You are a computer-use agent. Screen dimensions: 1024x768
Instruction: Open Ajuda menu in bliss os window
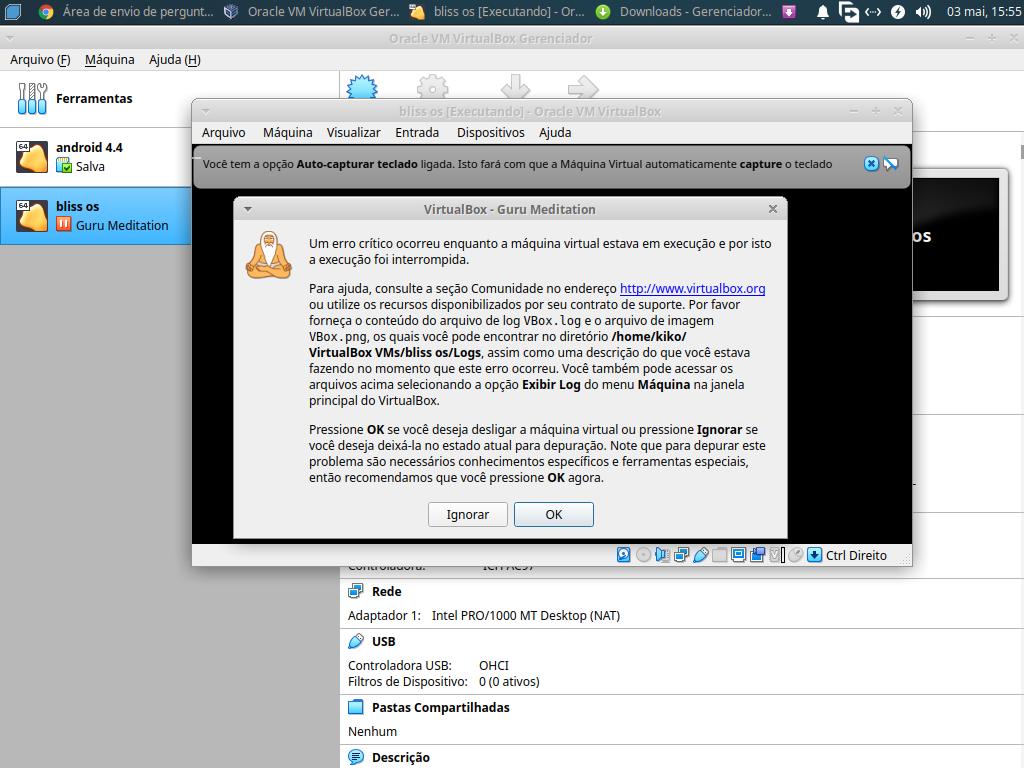click(555, 133)
